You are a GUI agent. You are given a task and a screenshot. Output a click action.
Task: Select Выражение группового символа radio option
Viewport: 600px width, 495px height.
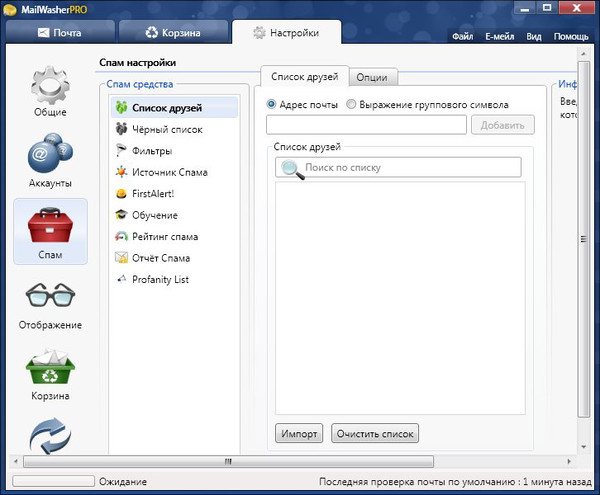351,104
